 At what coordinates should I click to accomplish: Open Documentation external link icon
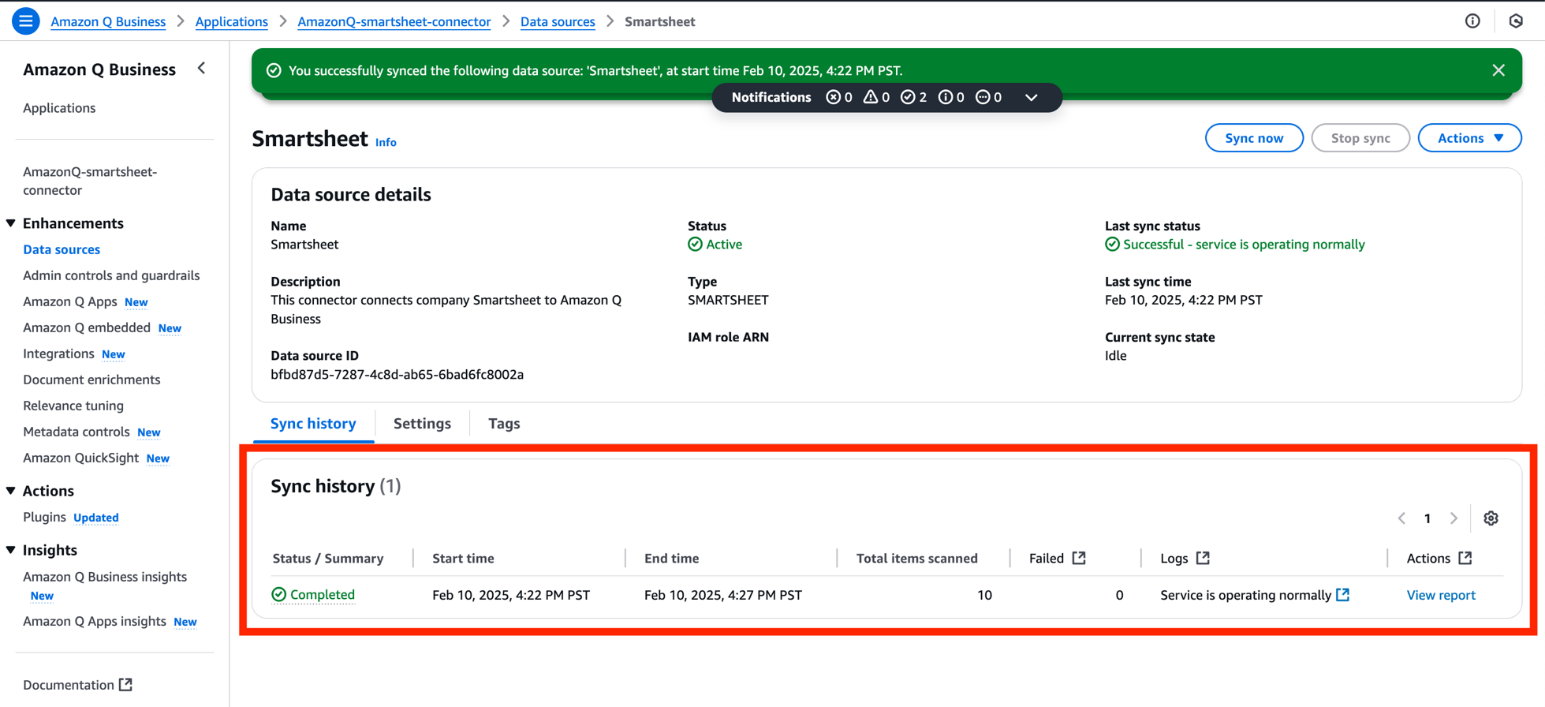(125, 685)
